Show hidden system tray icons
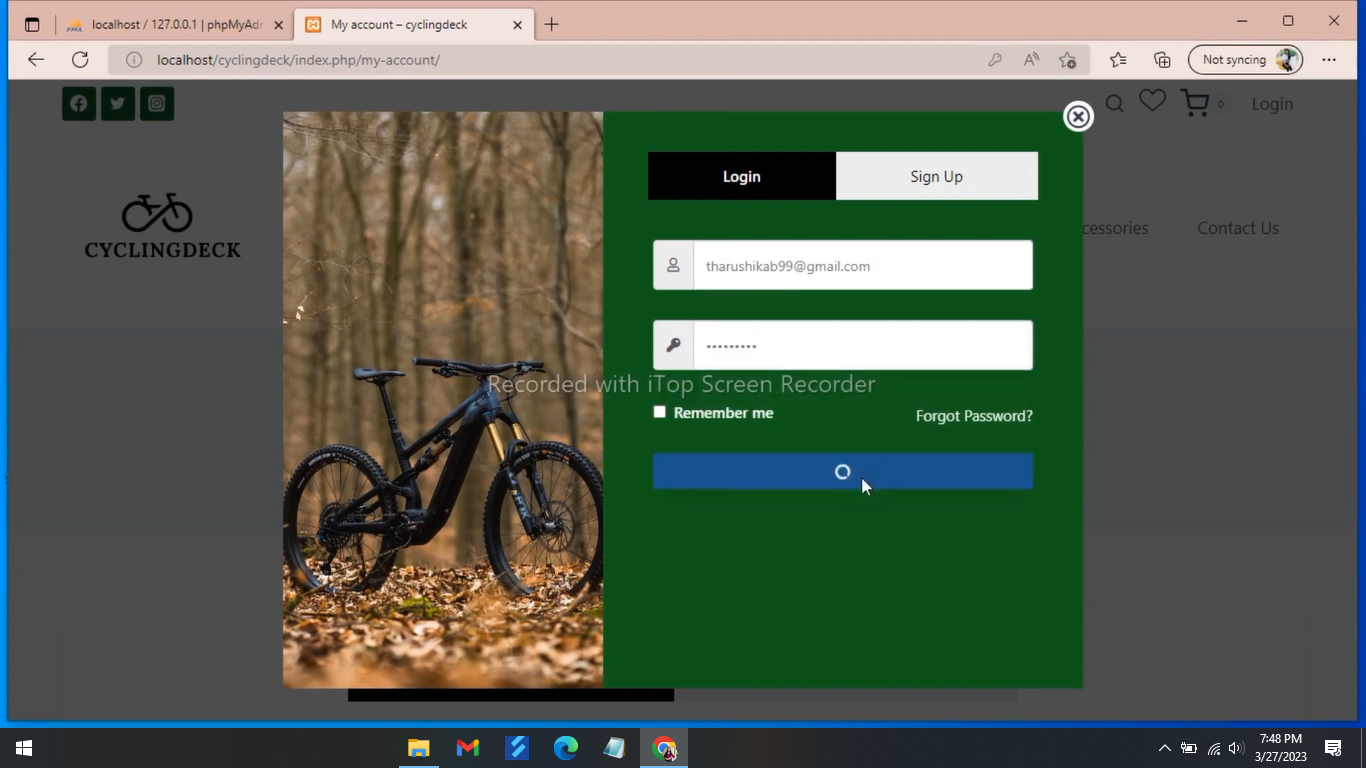Screen dimensions: 1366x768 (x=1164, y=748)
